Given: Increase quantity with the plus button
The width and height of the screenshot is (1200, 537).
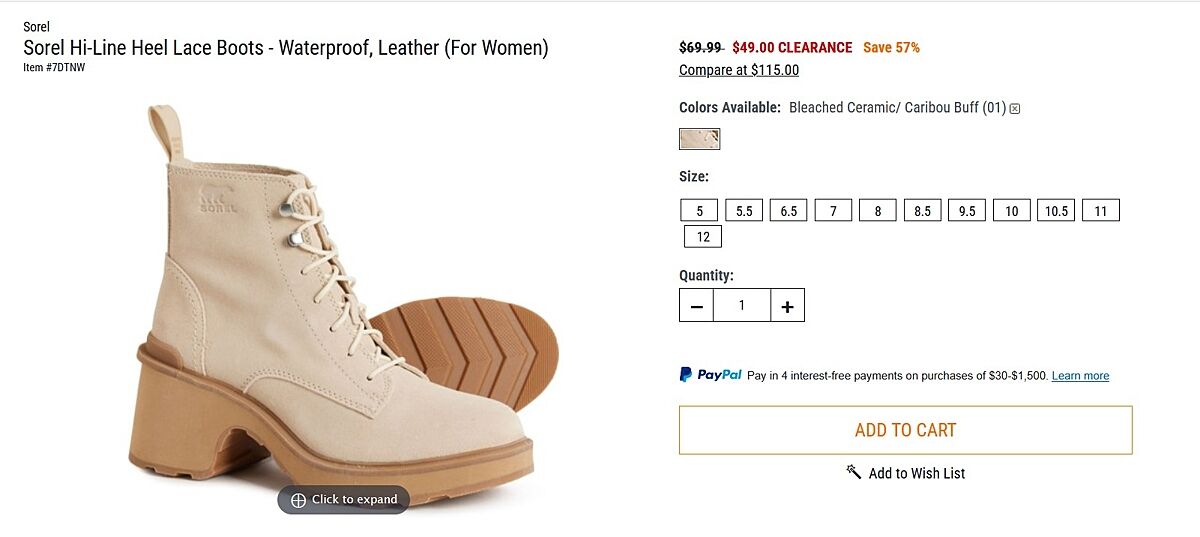Looking at the screenshot, I should [787, 306].
